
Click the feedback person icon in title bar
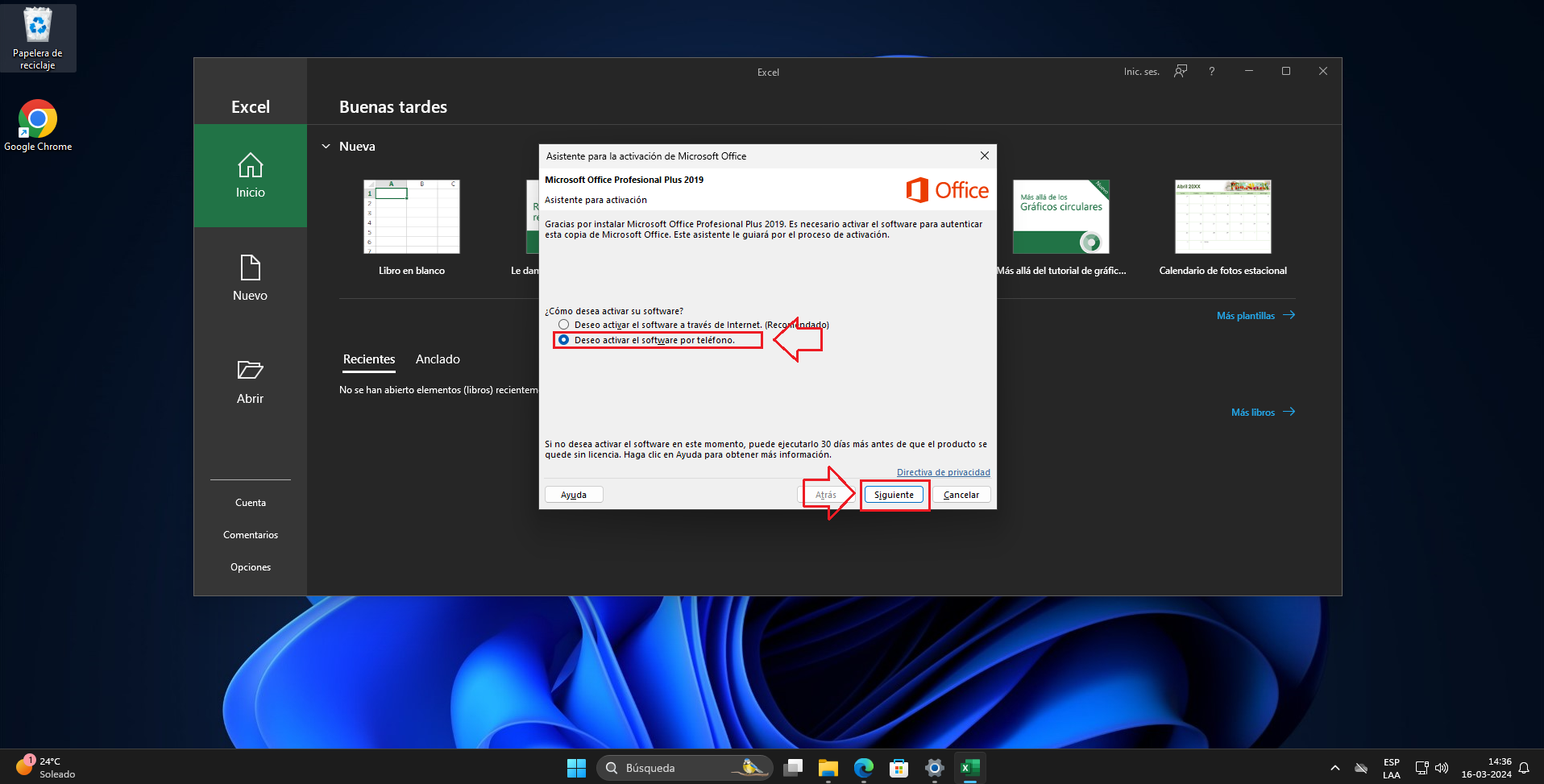pyautogui.click(x=1181, y=71)
